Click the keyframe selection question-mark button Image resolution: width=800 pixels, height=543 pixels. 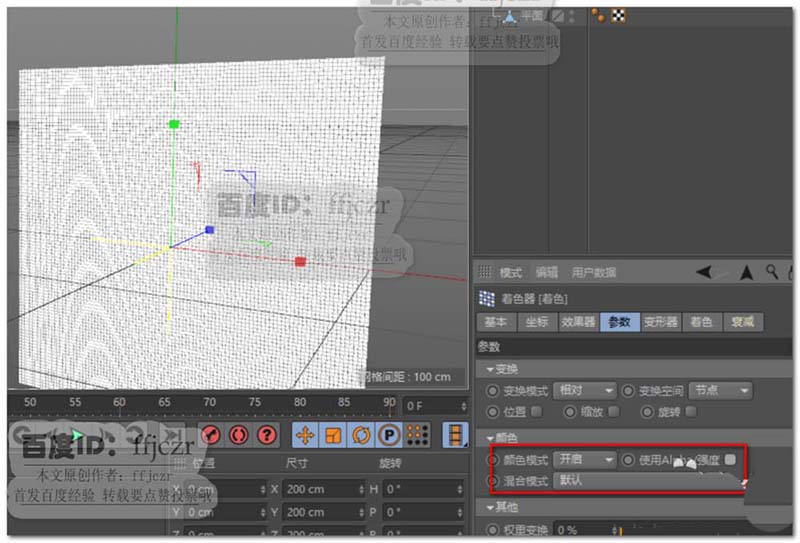coord(267,435)
